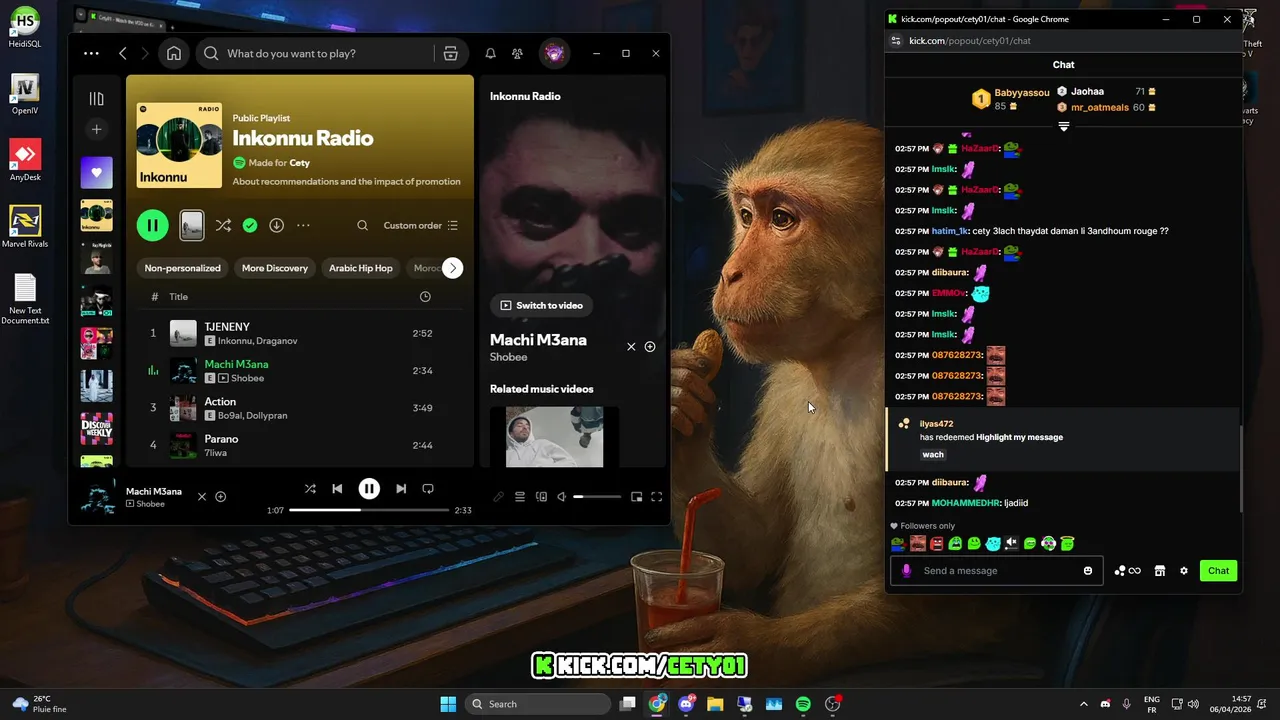
Task: Create new playlist with plus icon
Action: [x=96, y=129]
